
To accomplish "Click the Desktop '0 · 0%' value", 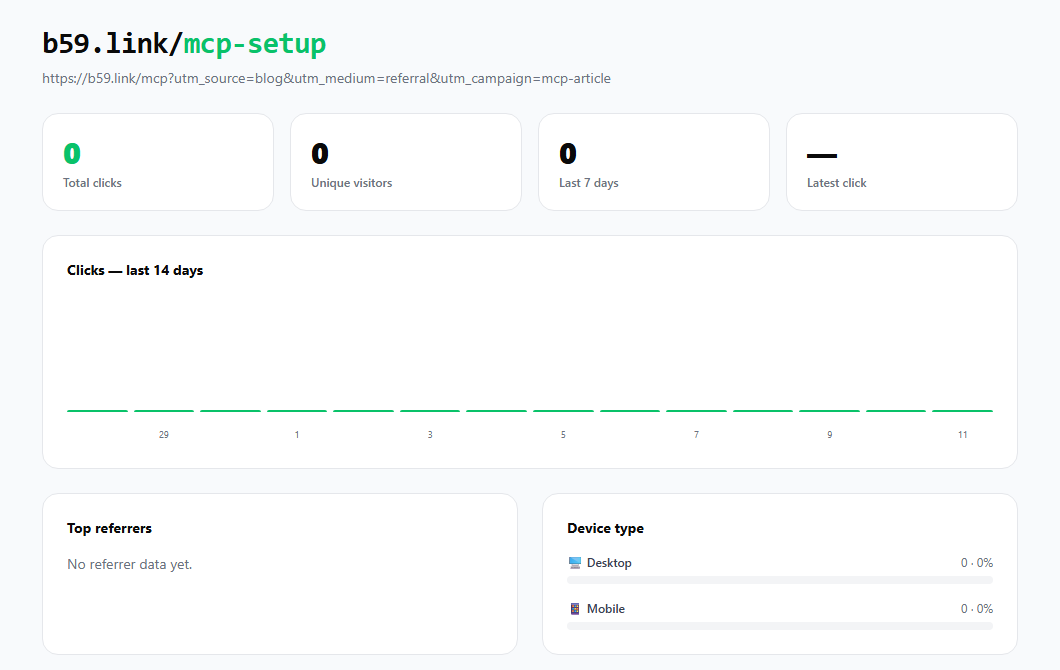I will coord(977,563).
